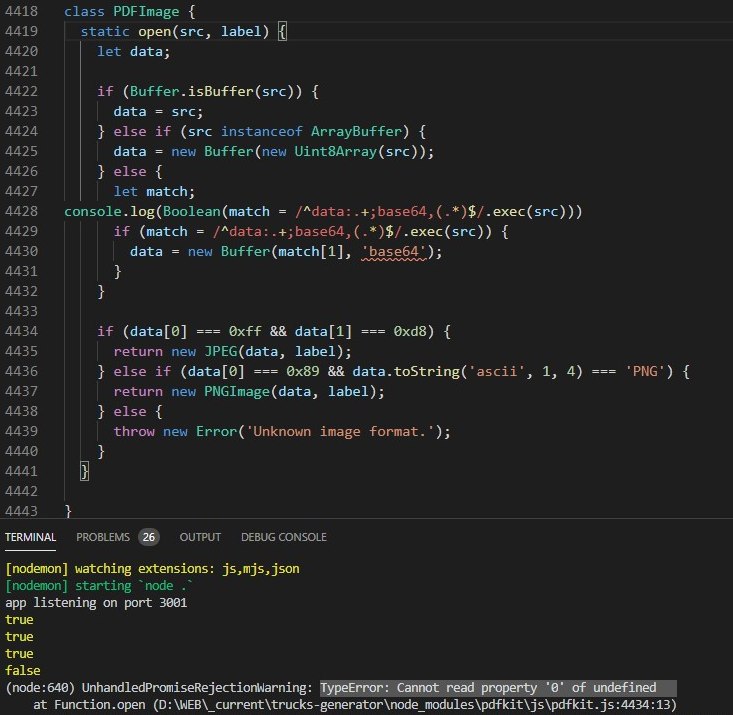733x715 pixels.
Task: Click the 'false' terminal output
Action: [x=22, y=671]
